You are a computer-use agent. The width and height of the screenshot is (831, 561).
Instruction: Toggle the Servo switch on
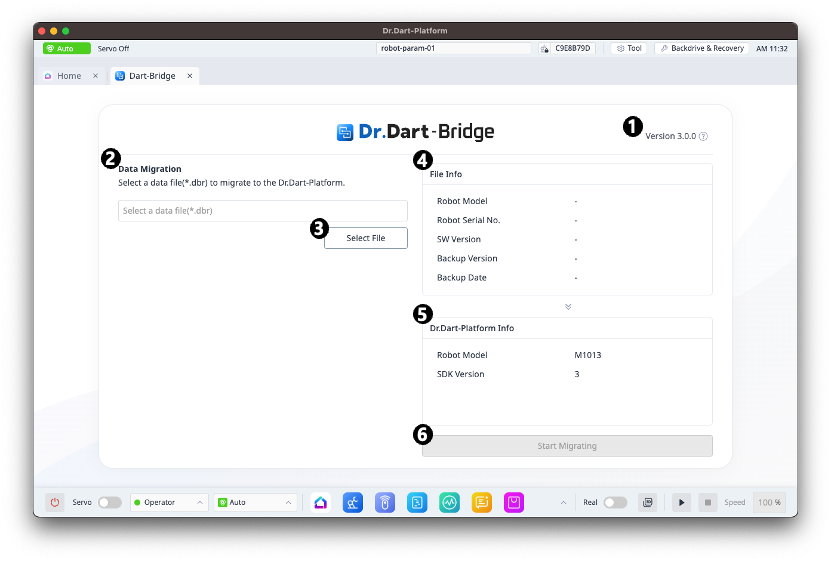(109, 502)
